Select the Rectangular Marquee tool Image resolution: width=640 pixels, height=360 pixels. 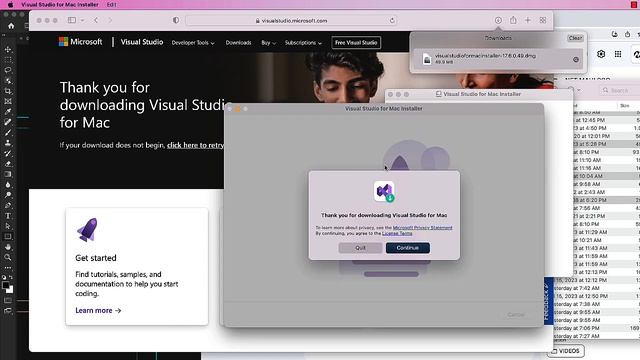(x=8, y=60)
